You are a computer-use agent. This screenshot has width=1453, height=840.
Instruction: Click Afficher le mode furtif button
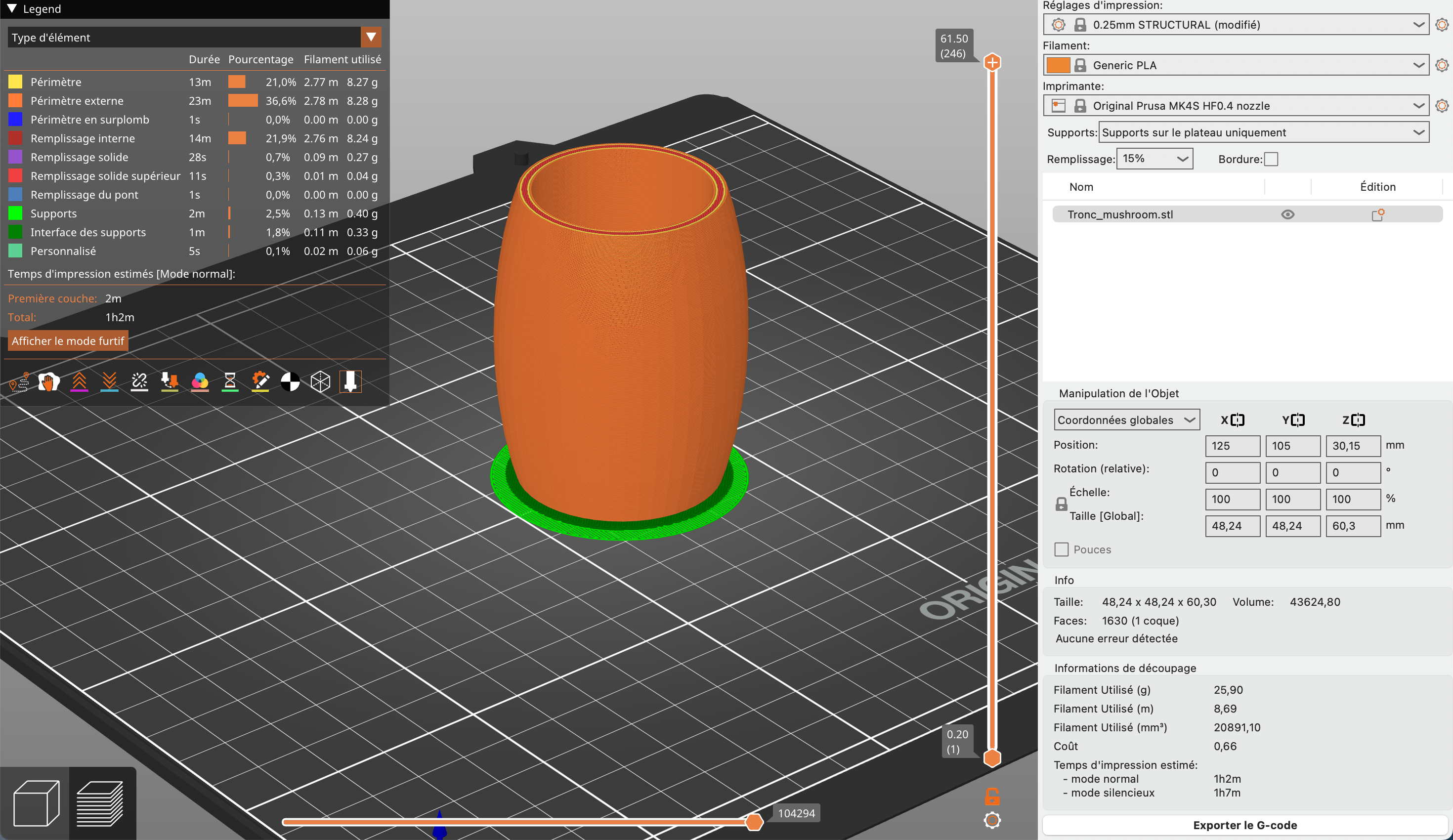tap(68, 341)
